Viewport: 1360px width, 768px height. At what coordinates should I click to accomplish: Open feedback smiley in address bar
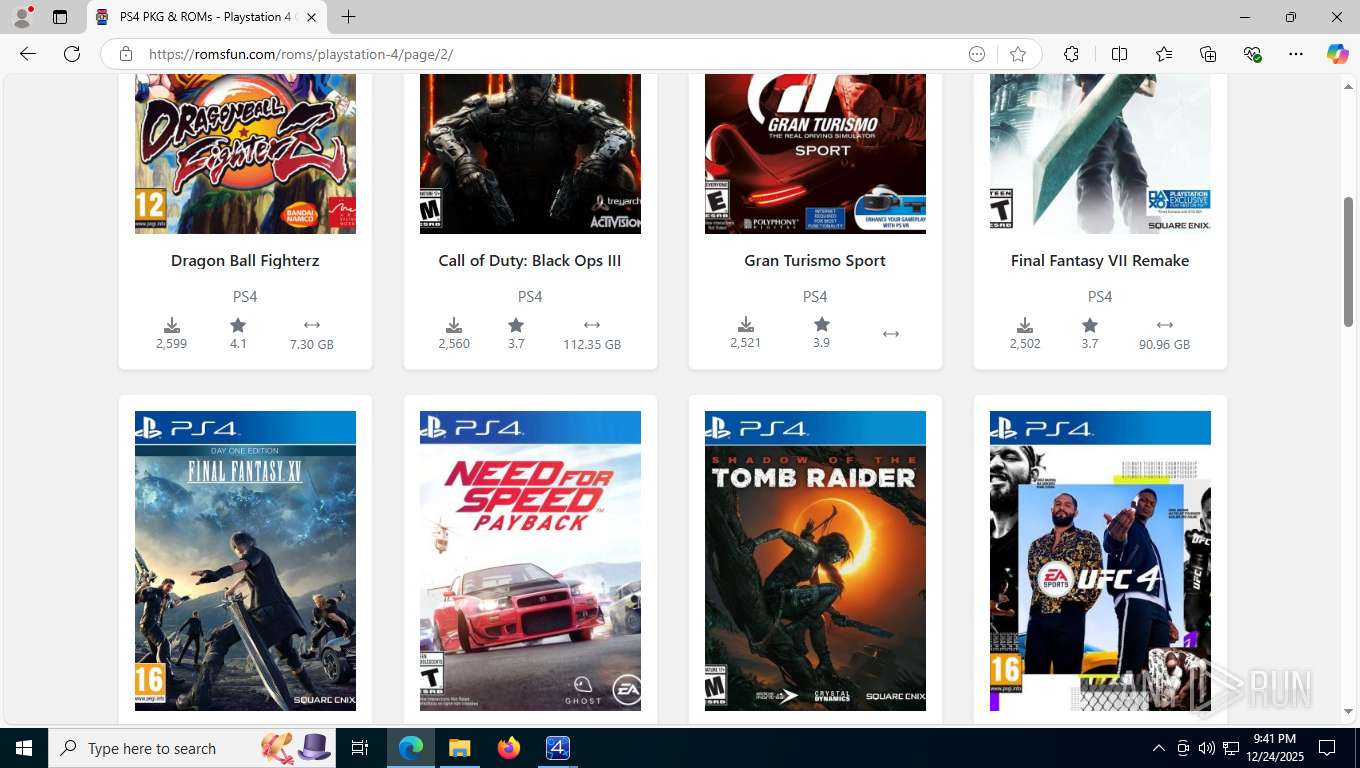click(977, 54)
